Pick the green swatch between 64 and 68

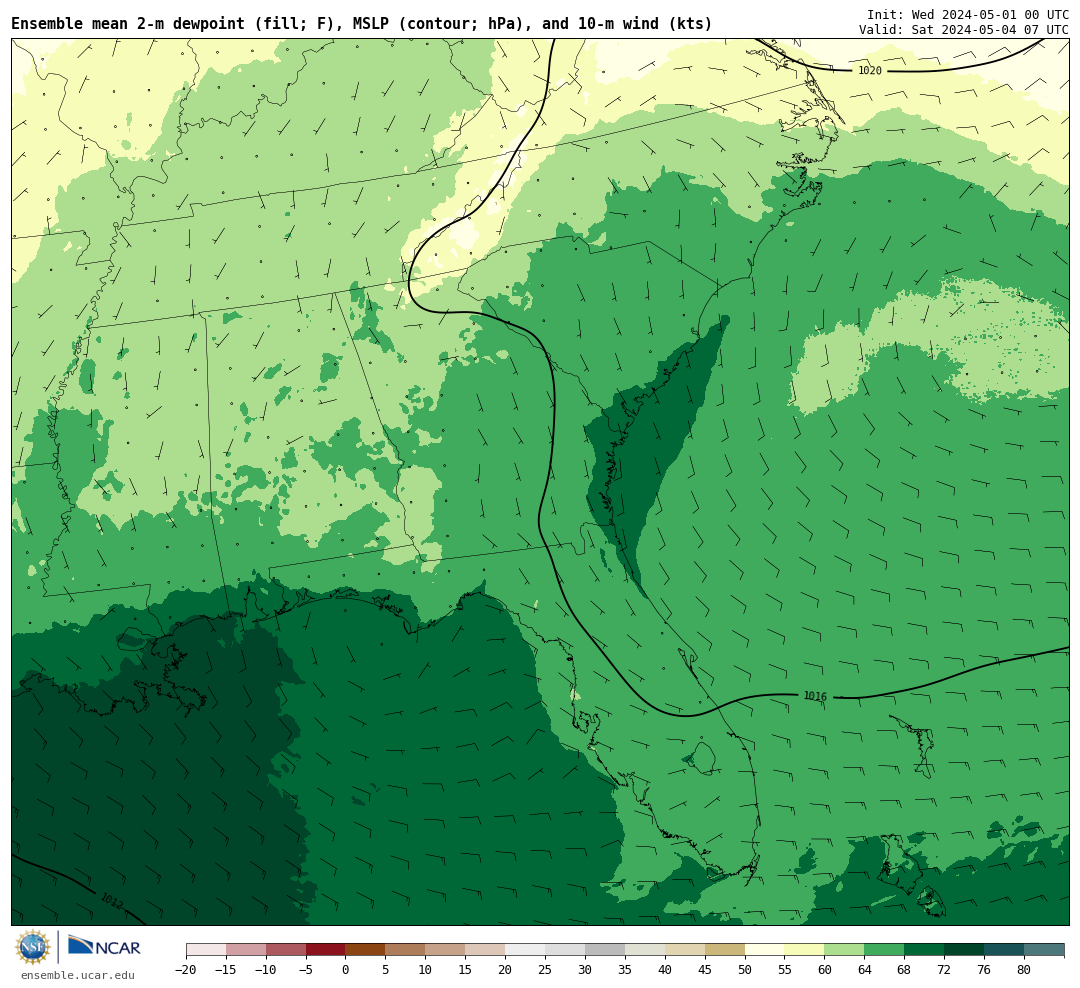[x=885, y=949]
